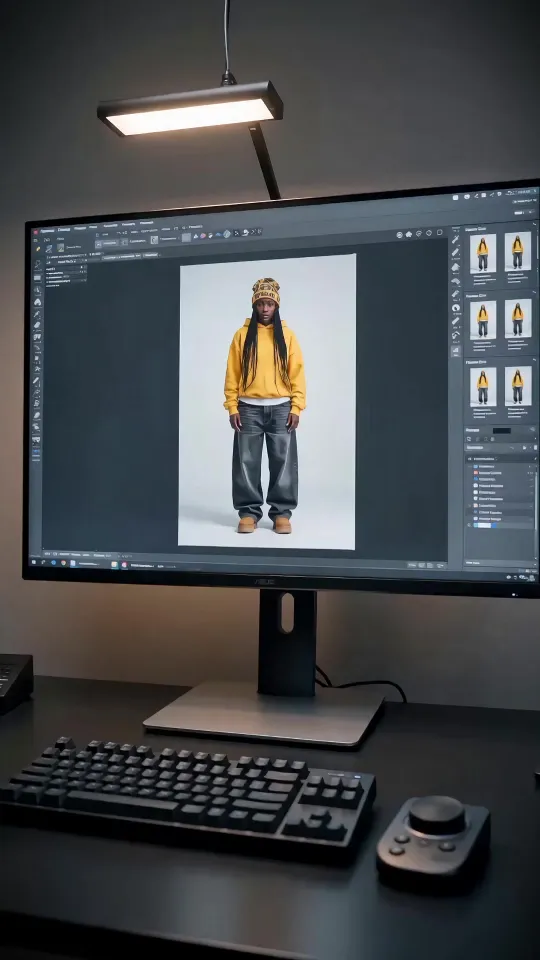The height and width of the screenshot is (960, 540).
Task: Click the thumbnail panel vertical scrollbar
Action: (538, 245)
